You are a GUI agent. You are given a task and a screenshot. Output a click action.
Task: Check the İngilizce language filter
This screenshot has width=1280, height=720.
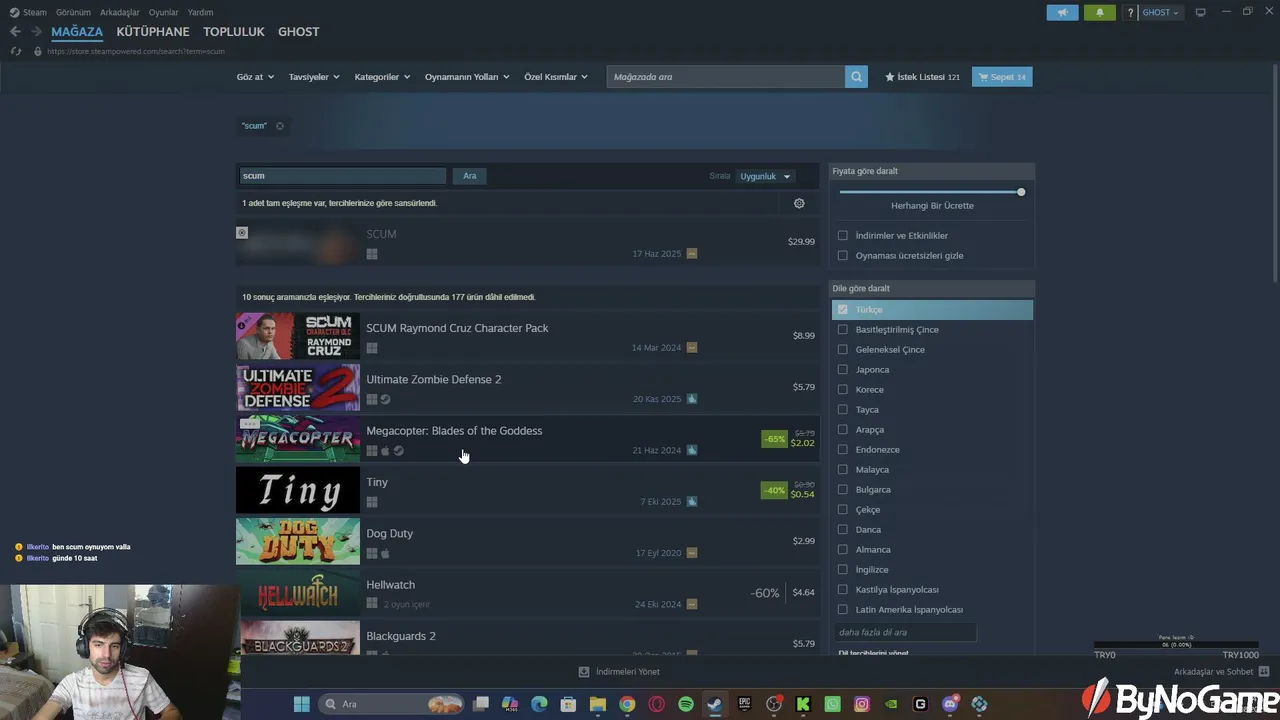pos(843,570)
